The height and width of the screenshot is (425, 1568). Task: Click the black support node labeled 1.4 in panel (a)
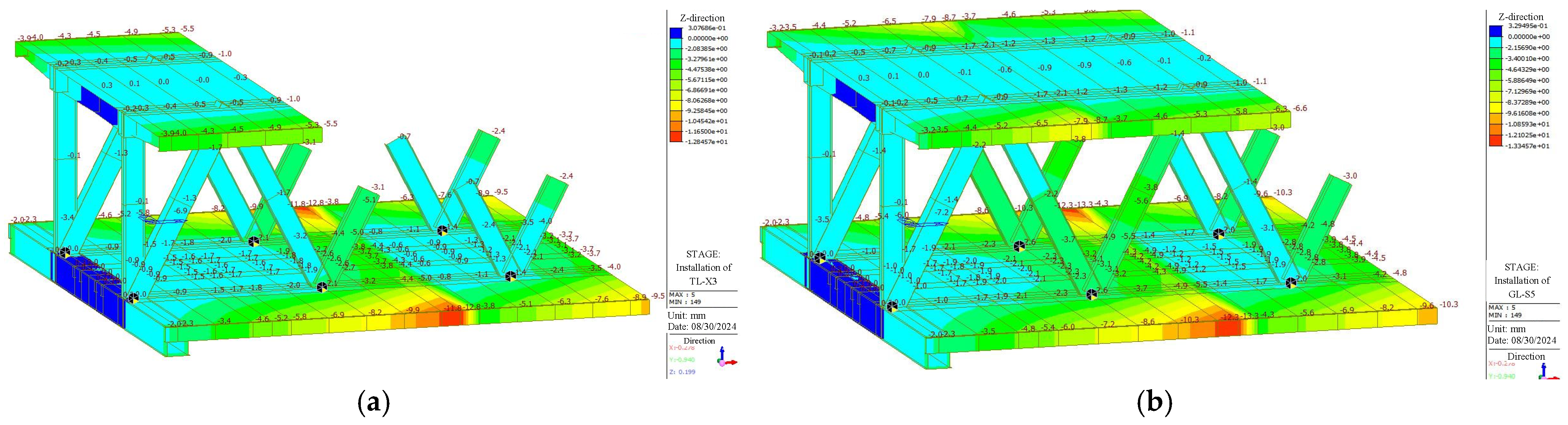(x=511, y=276)
